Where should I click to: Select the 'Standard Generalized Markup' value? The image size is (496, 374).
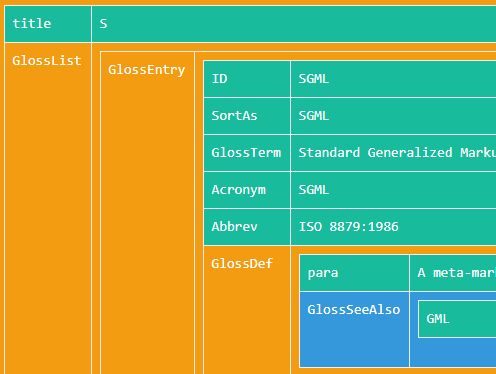click(x=394, y=153)
